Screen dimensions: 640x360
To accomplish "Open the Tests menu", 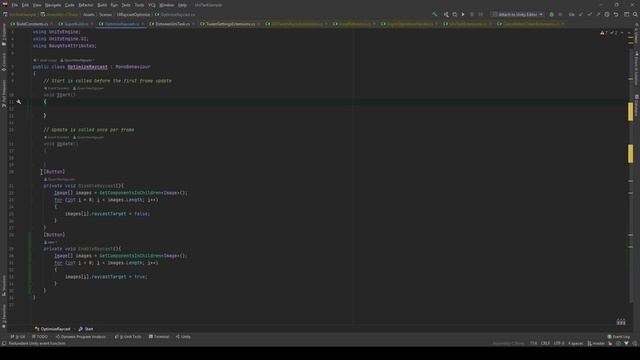I will 126,5.
